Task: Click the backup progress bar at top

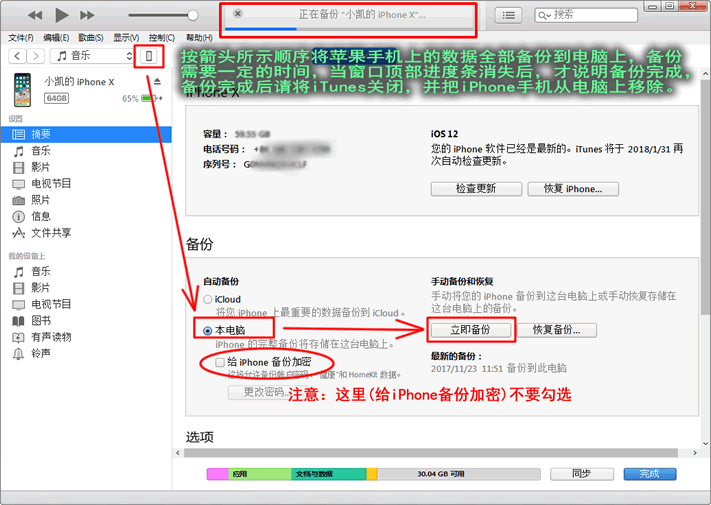Action: click(348, 29)
